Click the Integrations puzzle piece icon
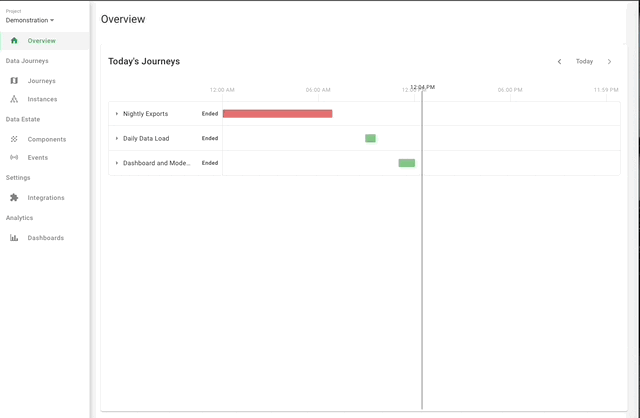640x418 pixels. (x=14, y=198)
